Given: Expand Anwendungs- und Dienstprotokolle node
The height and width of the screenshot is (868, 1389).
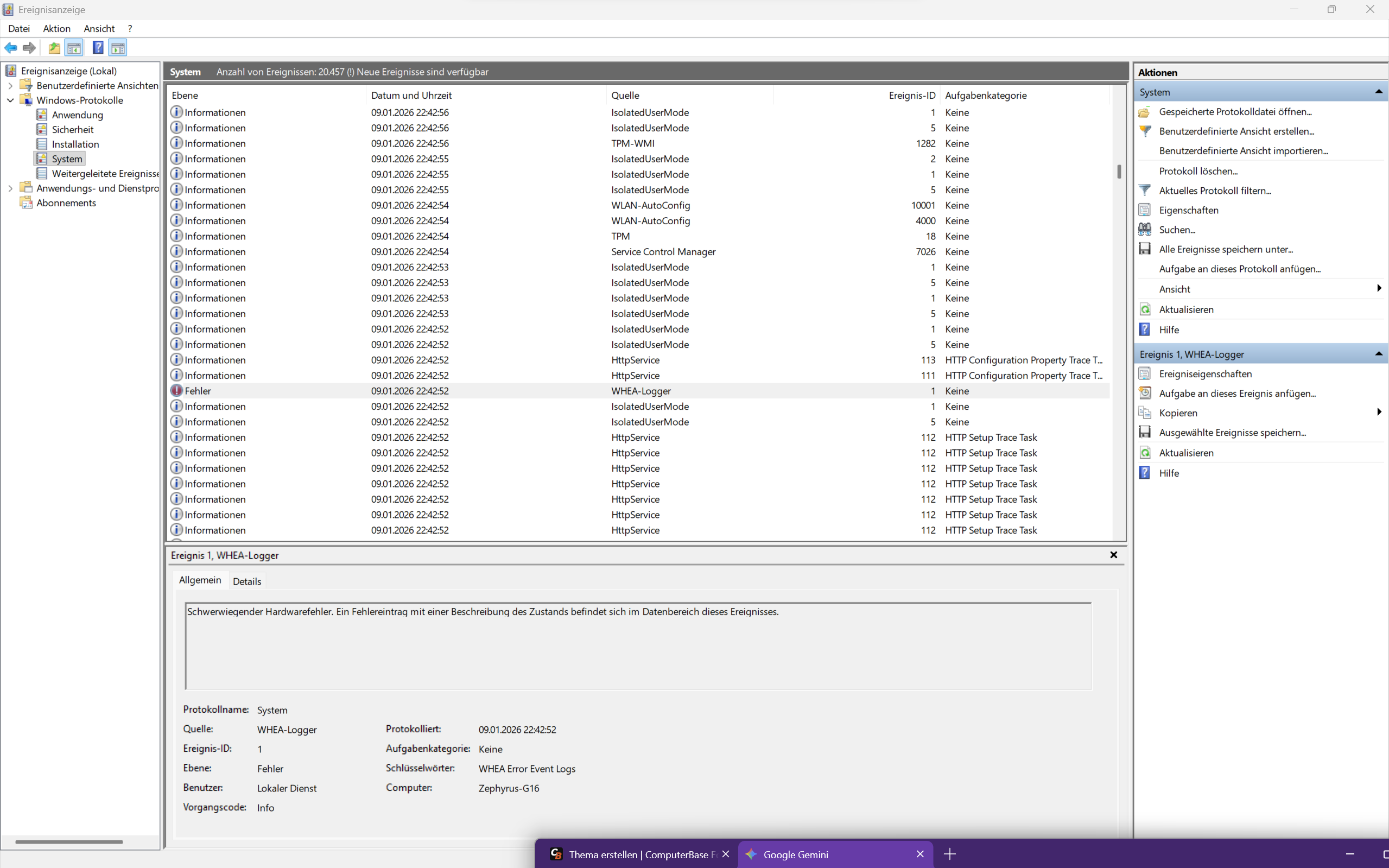Looking at the screenshot, I should [10, 188].
